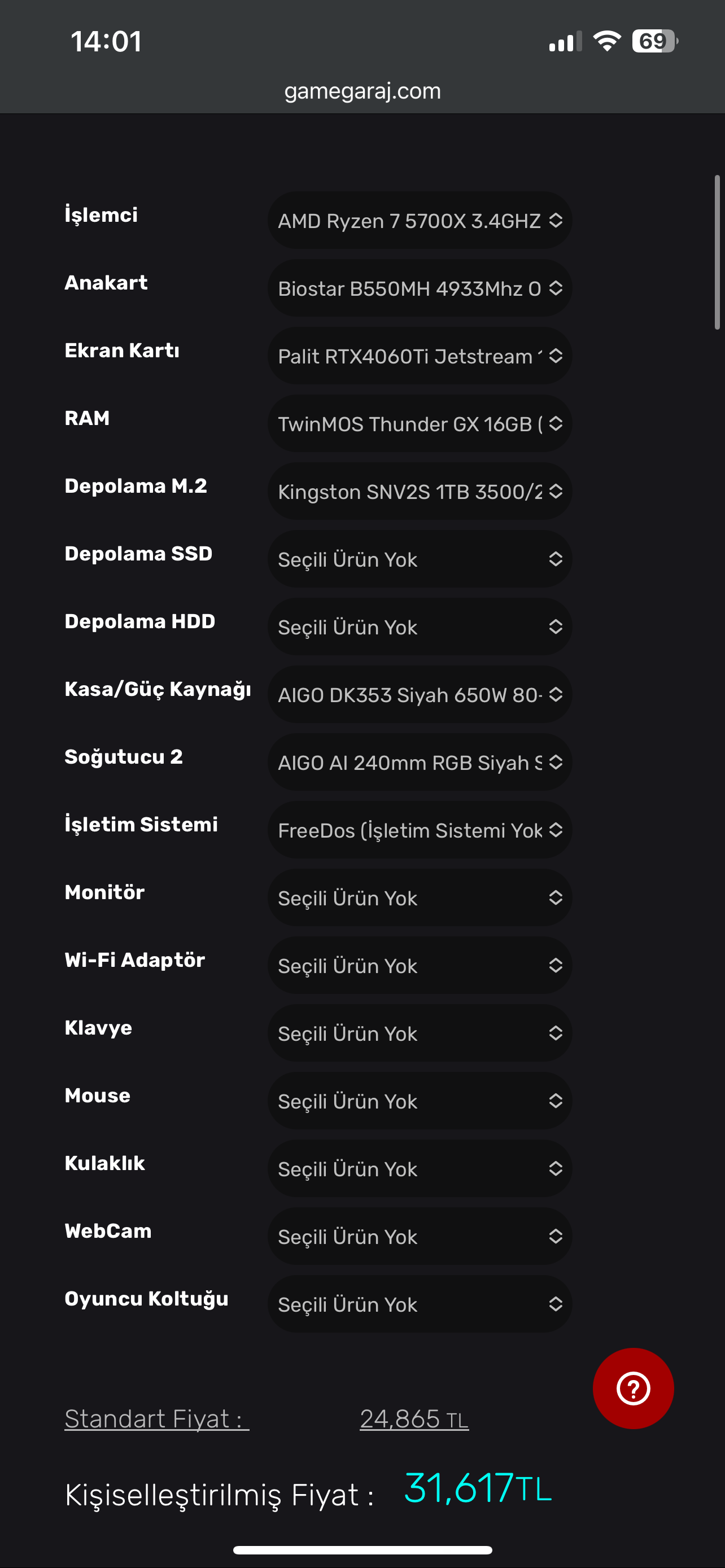
Task: Select a product for Depolama SSD
Action: (420, 559)
